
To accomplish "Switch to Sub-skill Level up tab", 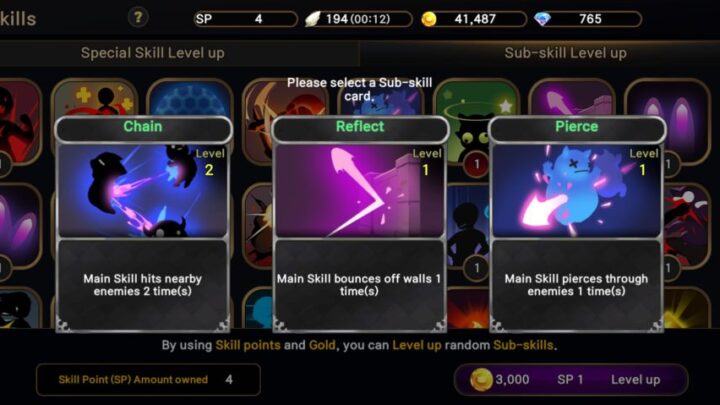I will (566, 53).
